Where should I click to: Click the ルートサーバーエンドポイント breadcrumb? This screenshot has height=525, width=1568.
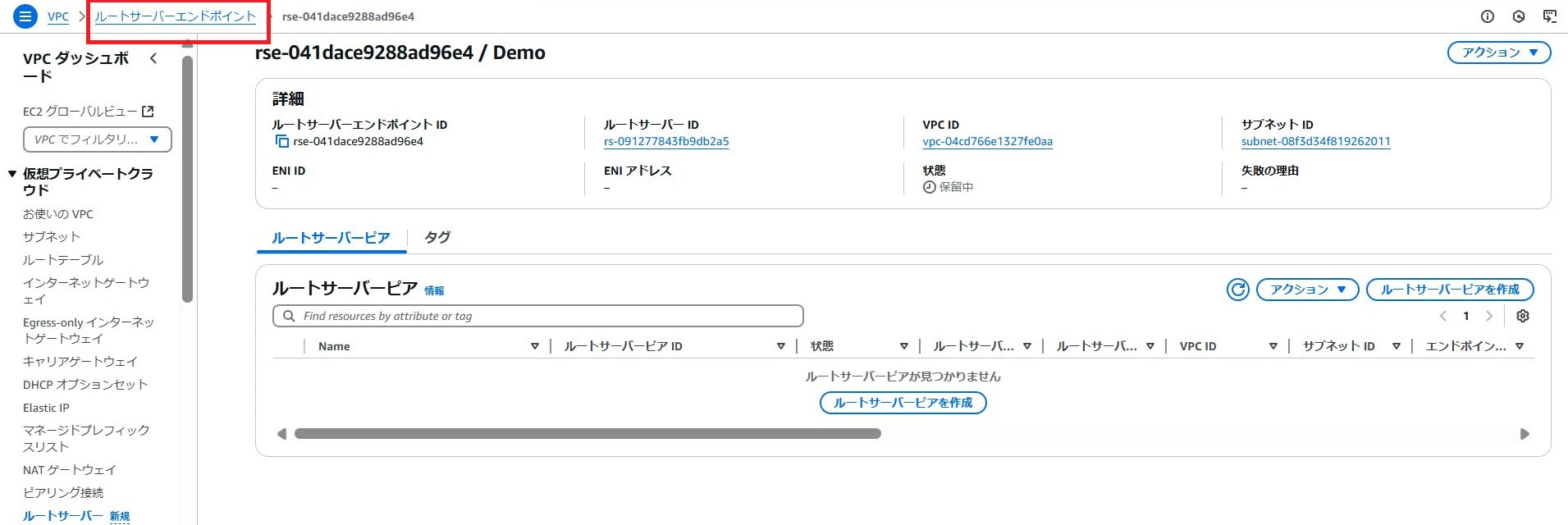coord(176,16)
